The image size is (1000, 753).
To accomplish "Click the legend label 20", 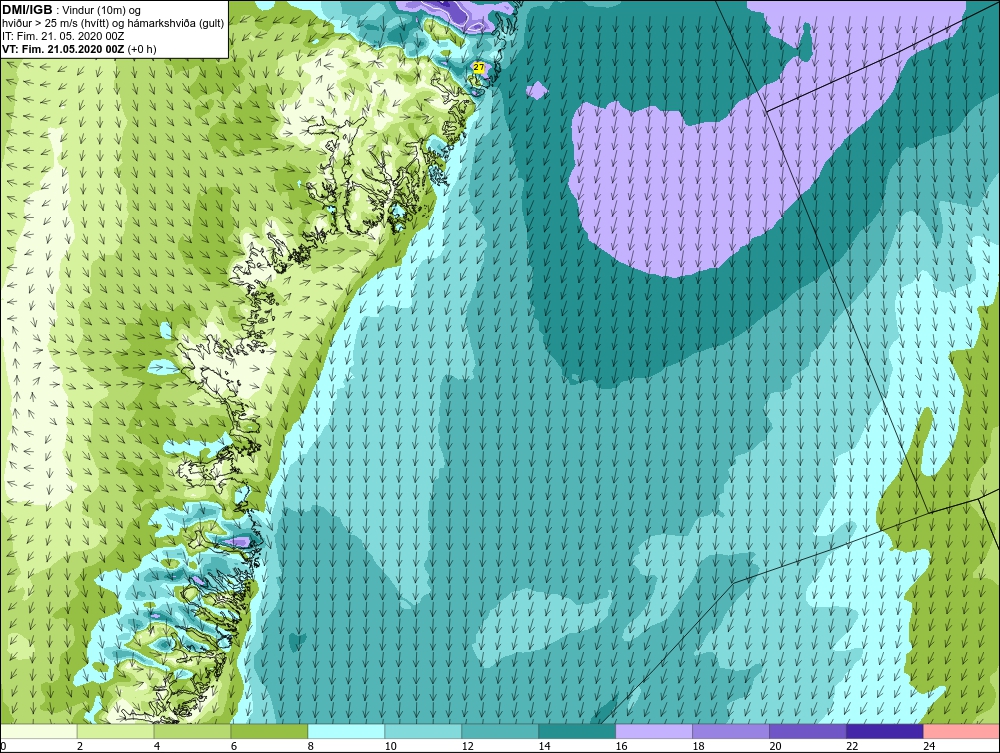I will (x=776, y=746).
